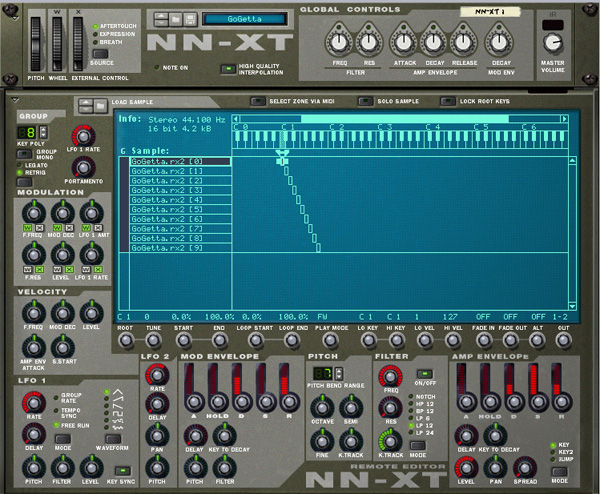Click the browse sample folder icon near Load Sample
This screenshot has width=600, height=494.
coord(101,106)
